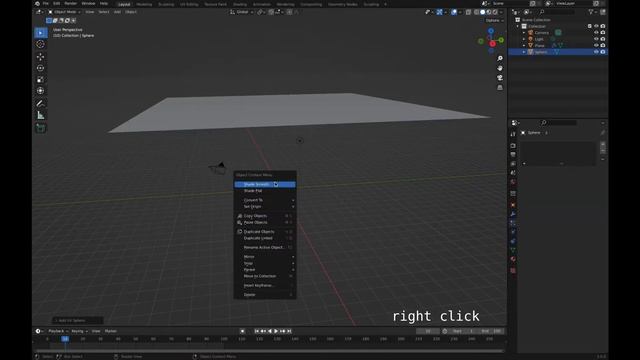The width and height of the screenshot is (640, 360).
Task: Click the green Y axis on navigation gizmo
Action: click(x=501, y=40)
